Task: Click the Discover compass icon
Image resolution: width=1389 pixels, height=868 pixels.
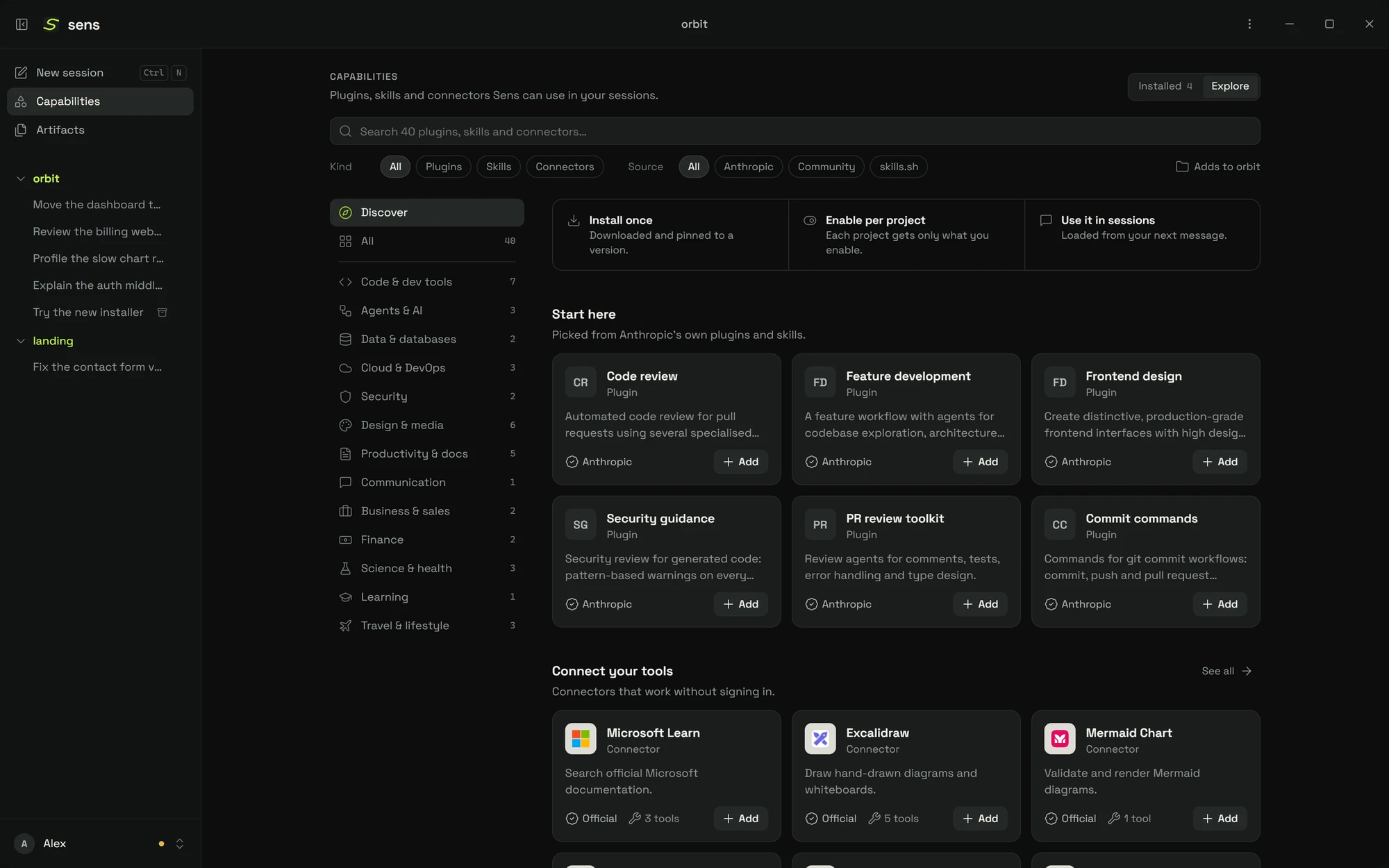Action: click(345, 212)
